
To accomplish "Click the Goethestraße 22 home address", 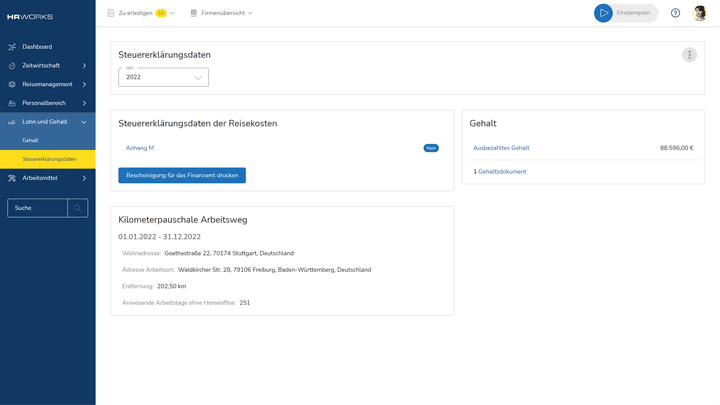I will click(229, 253).
